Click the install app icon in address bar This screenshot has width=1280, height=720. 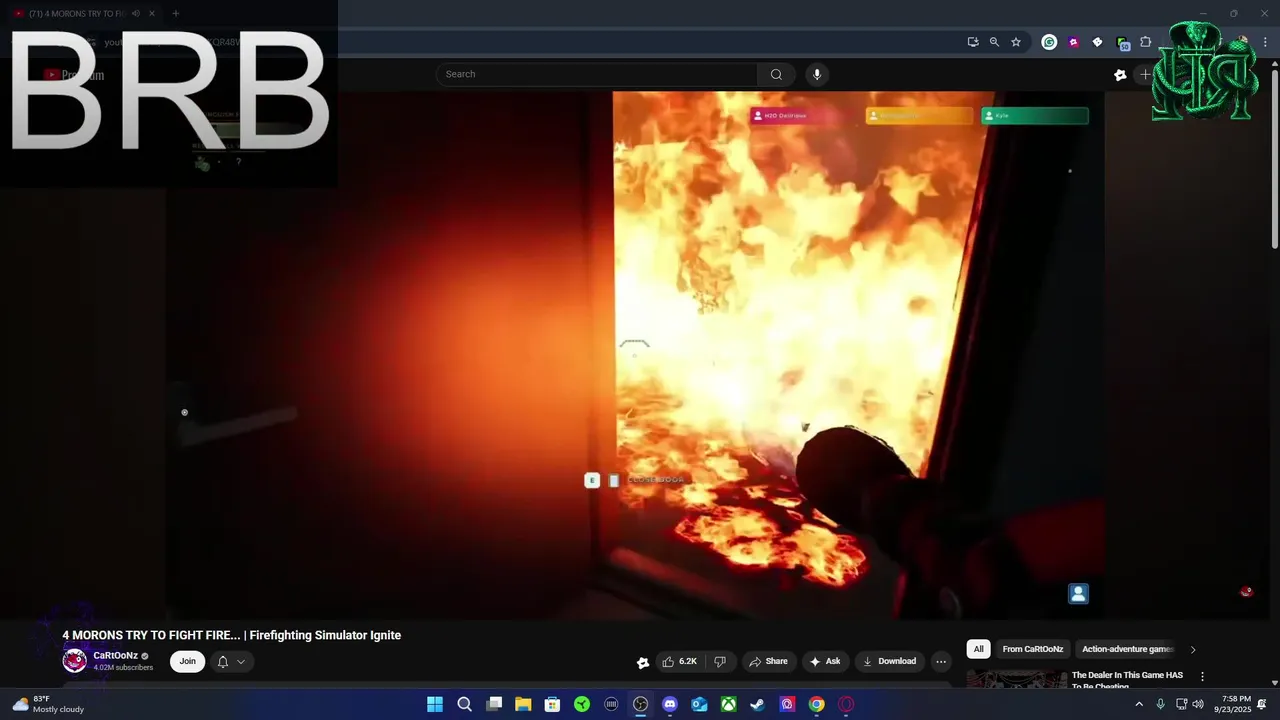pyautogui.click(x=972, y=42)
